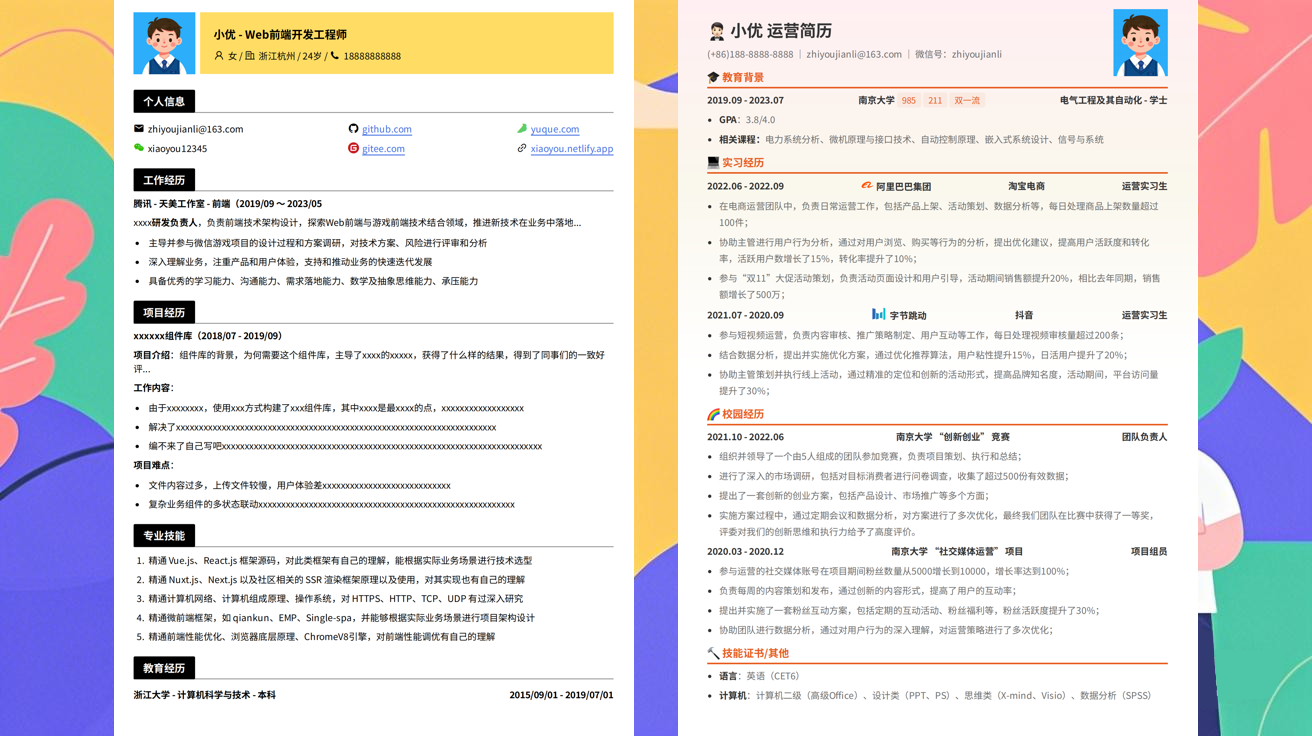This screenshot has width=1312, height=736.
Task: Click the chain link icon beside xiaoyou.netlify.app
Action: [x=522, y=148]
